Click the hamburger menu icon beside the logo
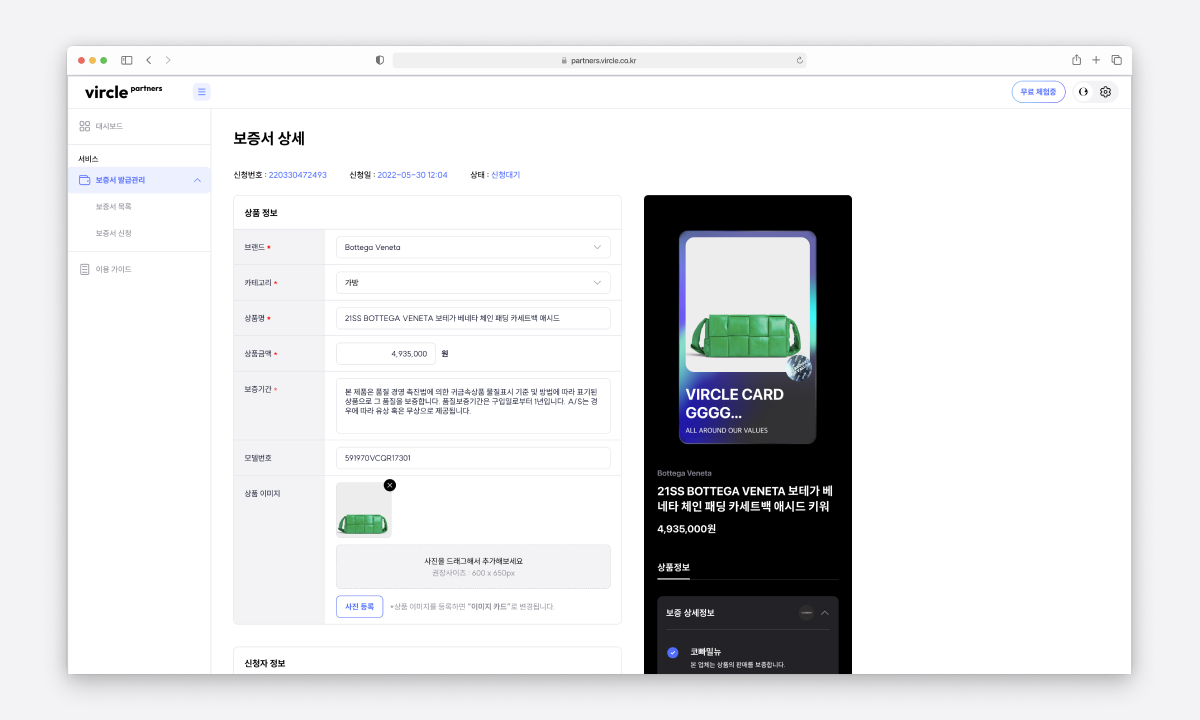Image resolution: width=1200 pixels, height=720 pixels. click(201, 91)
